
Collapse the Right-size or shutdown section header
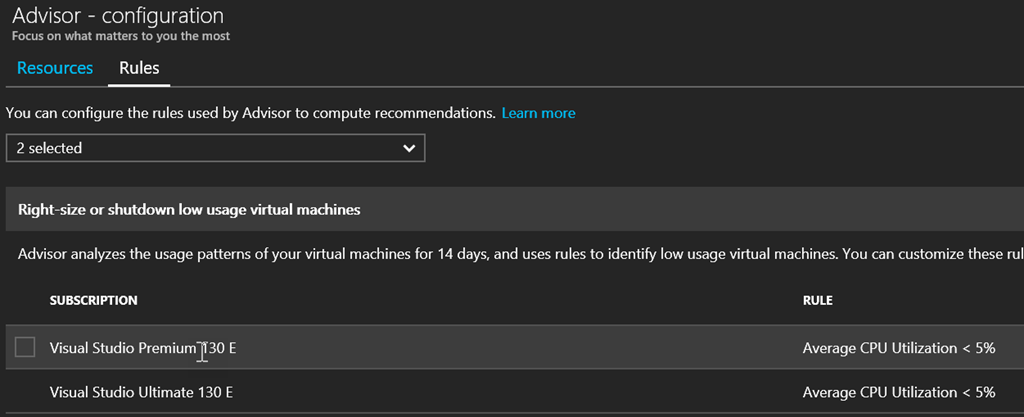189,210
